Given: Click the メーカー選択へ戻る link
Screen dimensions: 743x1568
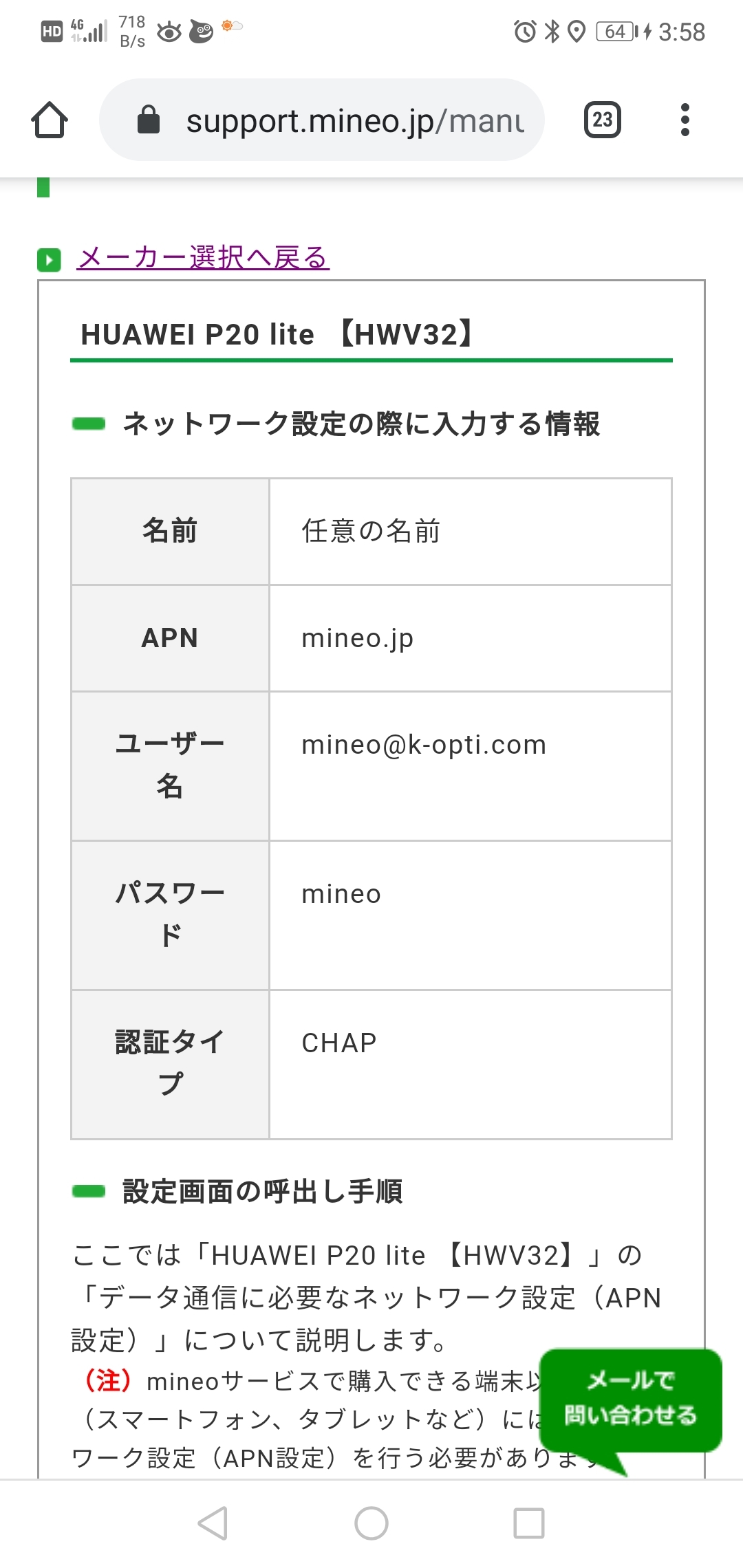Looking at the screenshot, I should click(x=203, y=257).
